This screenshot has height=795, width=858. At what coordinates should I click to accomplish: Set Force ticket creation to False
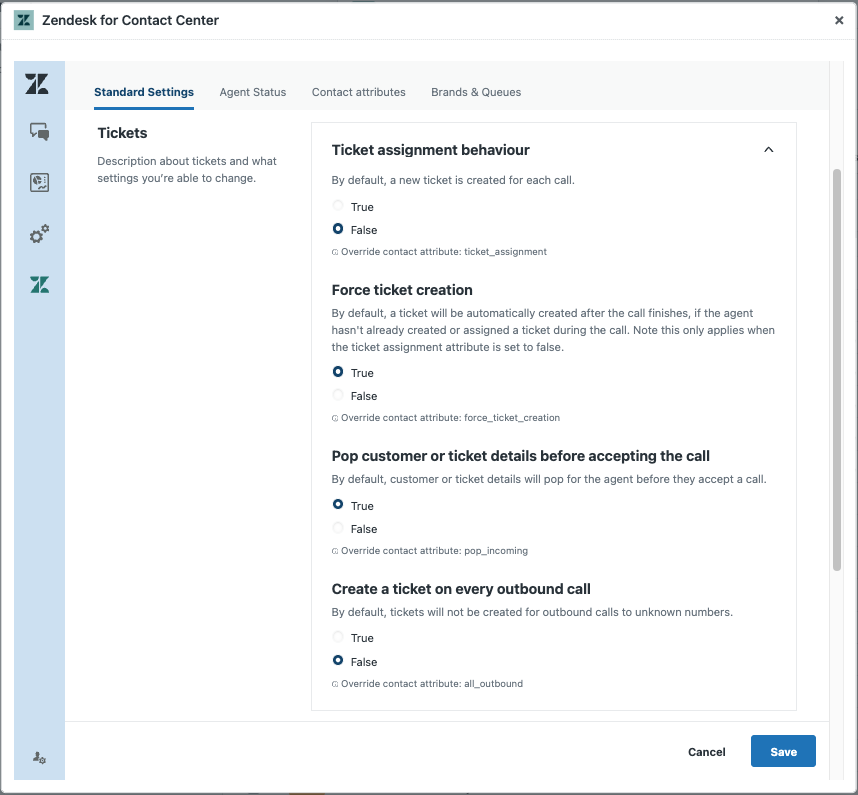(338, 396)
